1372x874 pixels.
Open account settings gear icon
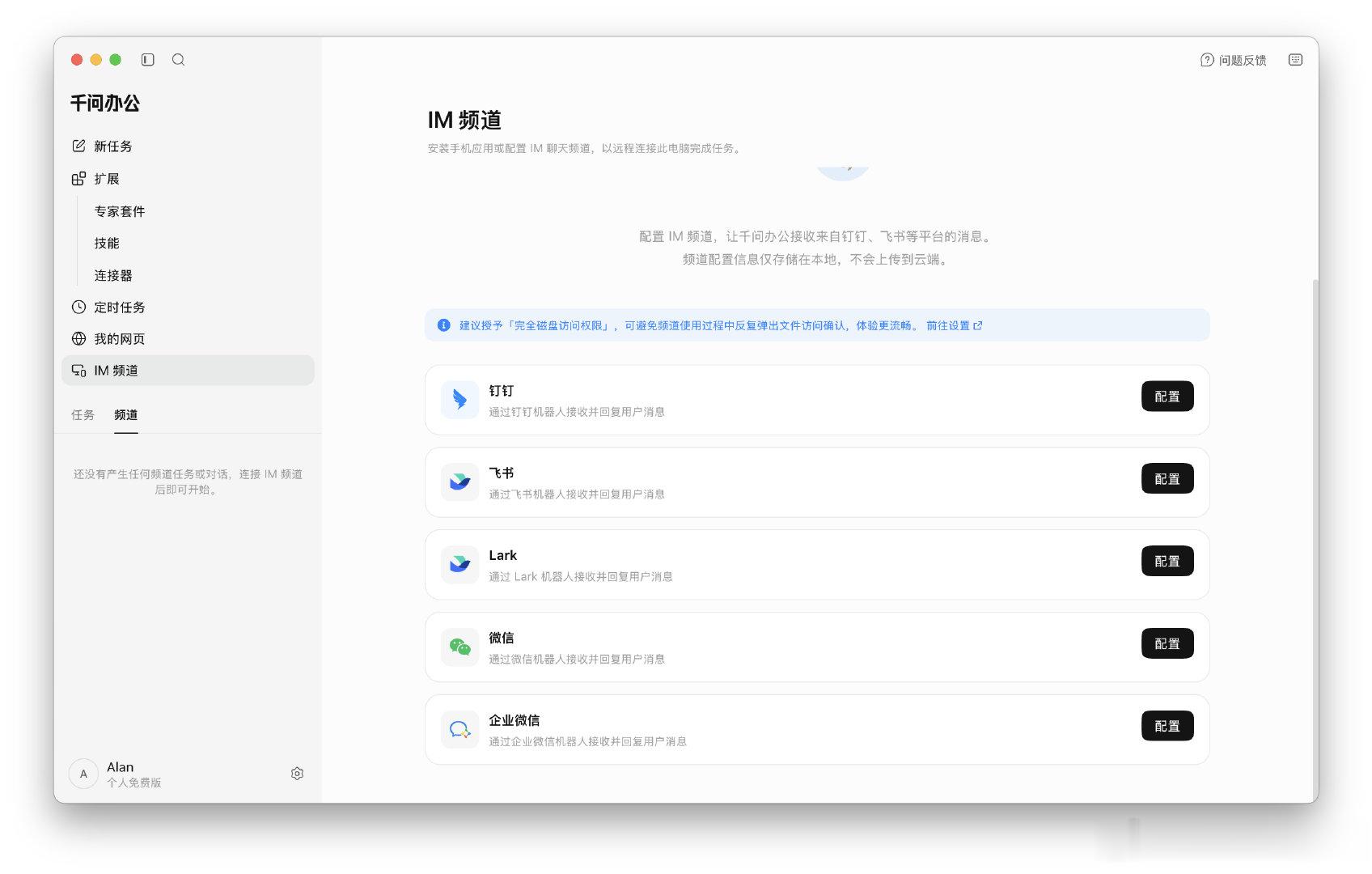pos(297,774)
